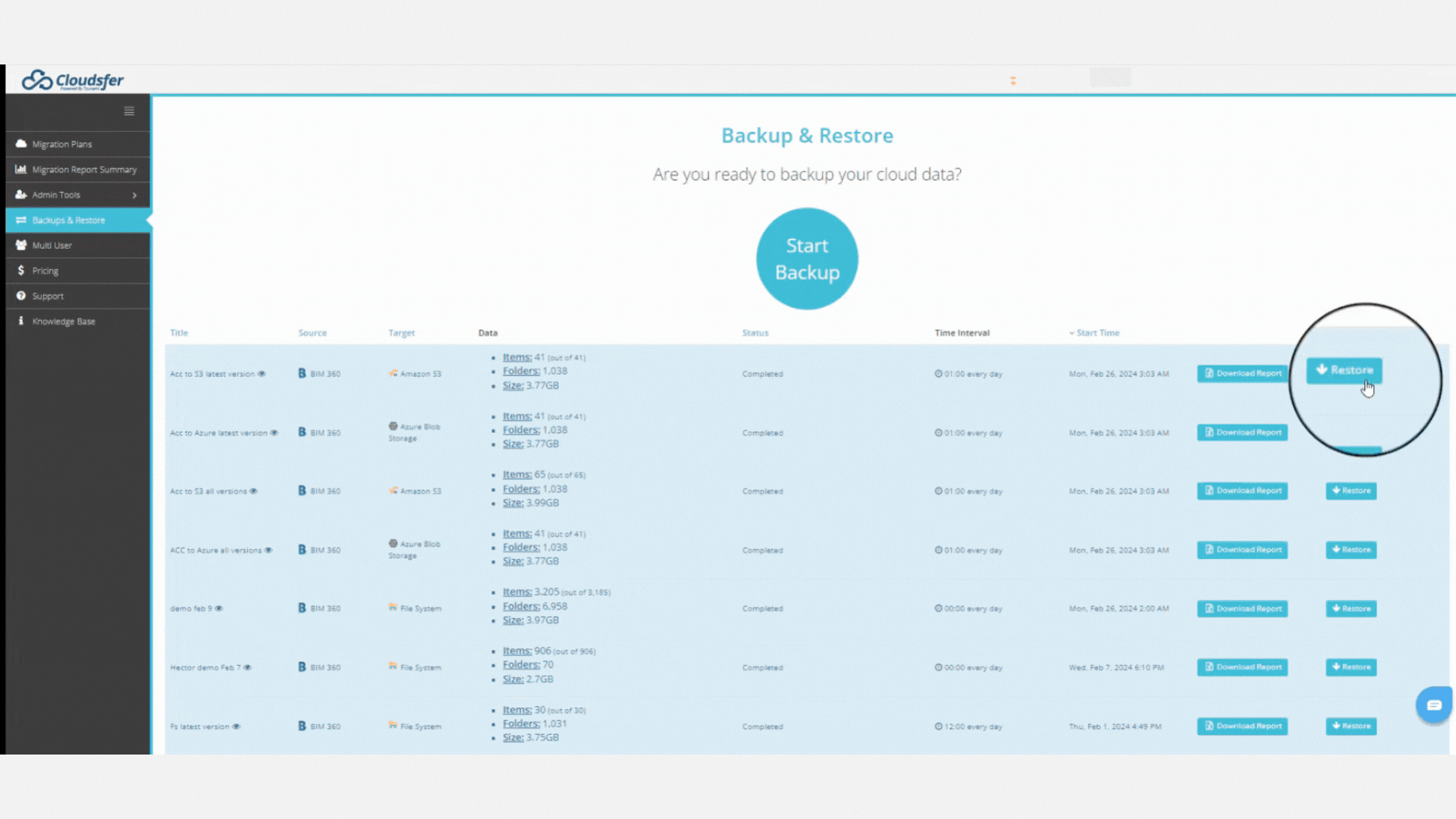Click Restore for Acc to S3 latest version
The image size is (1456, 819).
[1344, 370]
